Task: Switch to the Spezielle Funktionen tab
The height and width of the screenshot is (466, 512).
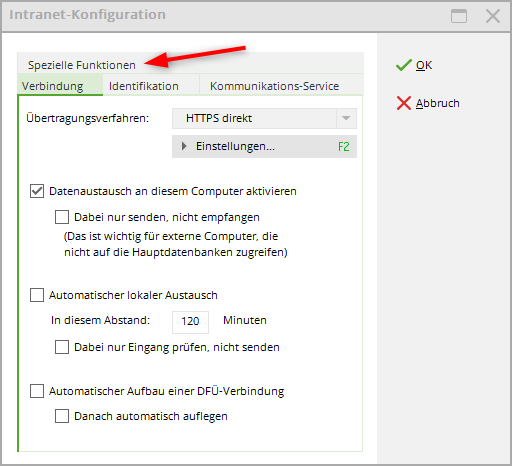Action: coord(82,65)
